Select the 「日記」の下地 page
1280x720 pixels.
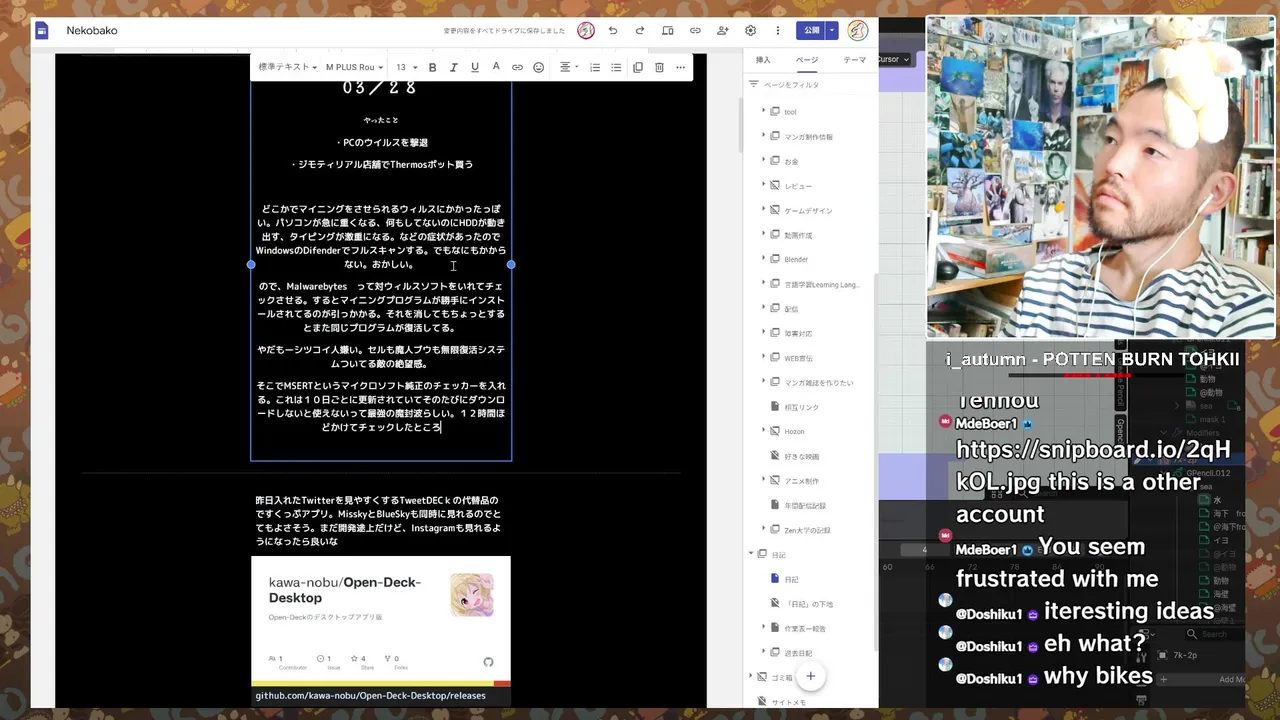[x=808, y=604]
